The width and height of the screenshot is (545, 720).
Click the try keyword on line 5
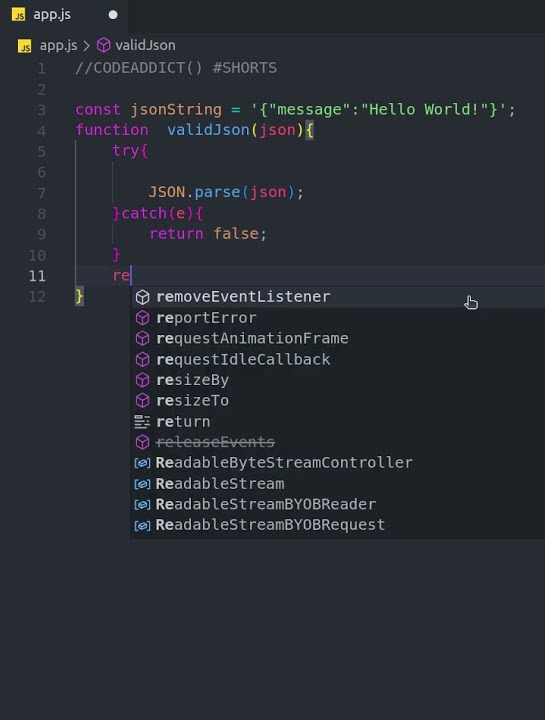coord(125,150)
